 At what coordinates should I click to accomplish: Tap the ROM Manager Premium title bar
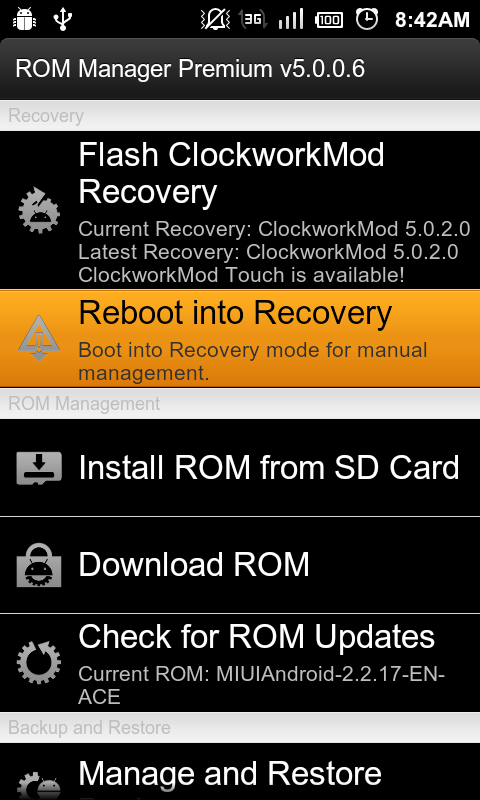[240, 69]
